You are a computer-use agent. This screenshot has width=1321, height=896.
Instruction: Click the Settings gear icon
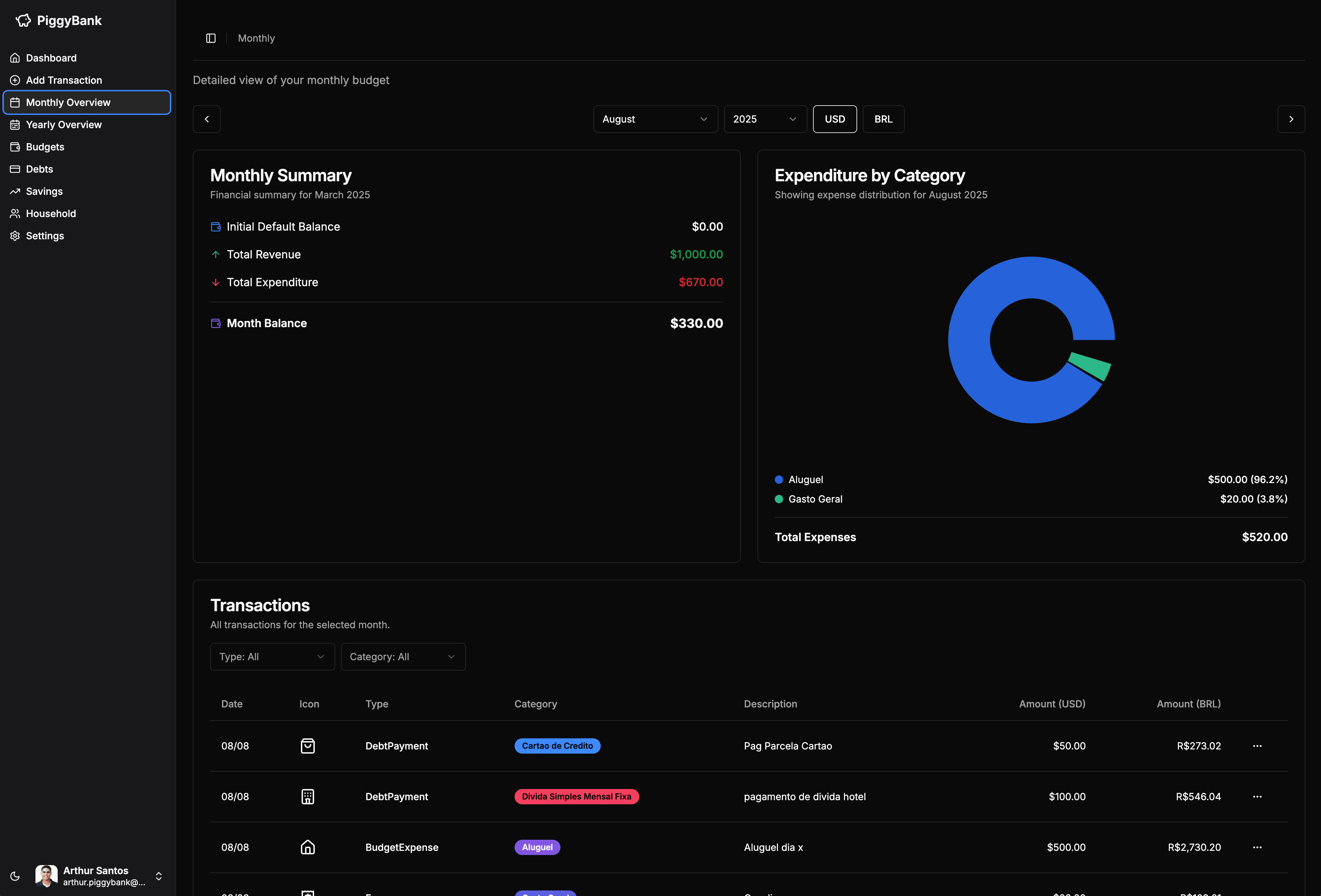15,235
